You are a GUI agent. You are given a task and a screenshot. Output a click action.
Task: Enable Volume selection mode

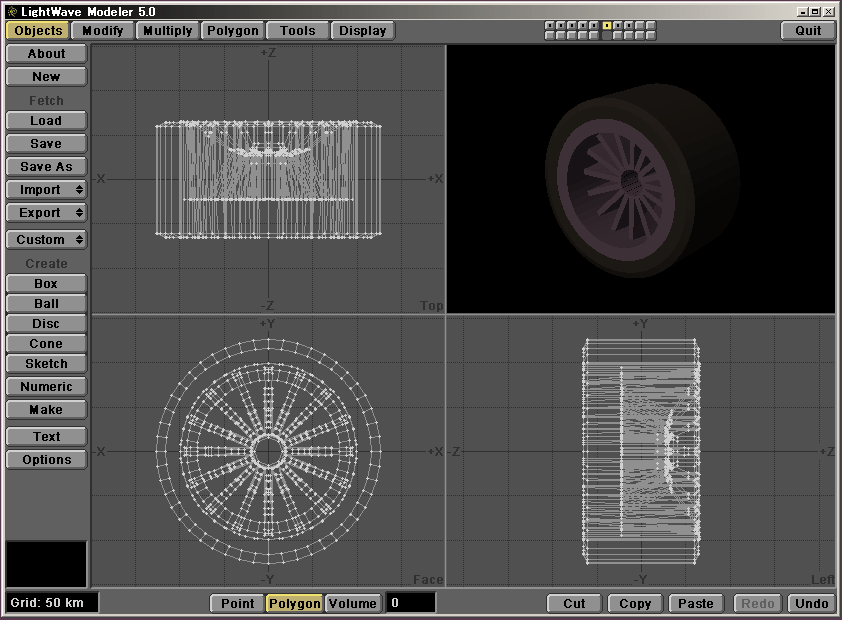coord(352,603)
